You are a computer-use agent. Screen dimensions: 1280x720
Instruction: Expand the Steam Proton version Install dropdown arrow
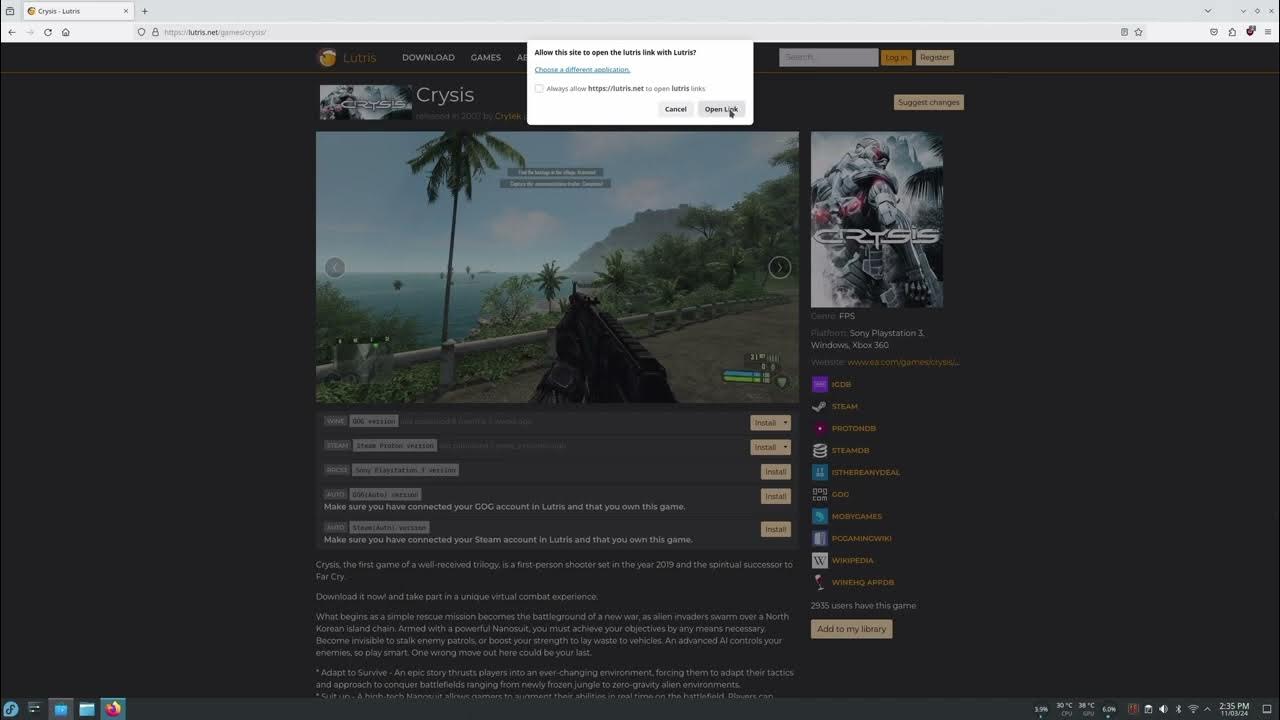(x=785, y=447)
